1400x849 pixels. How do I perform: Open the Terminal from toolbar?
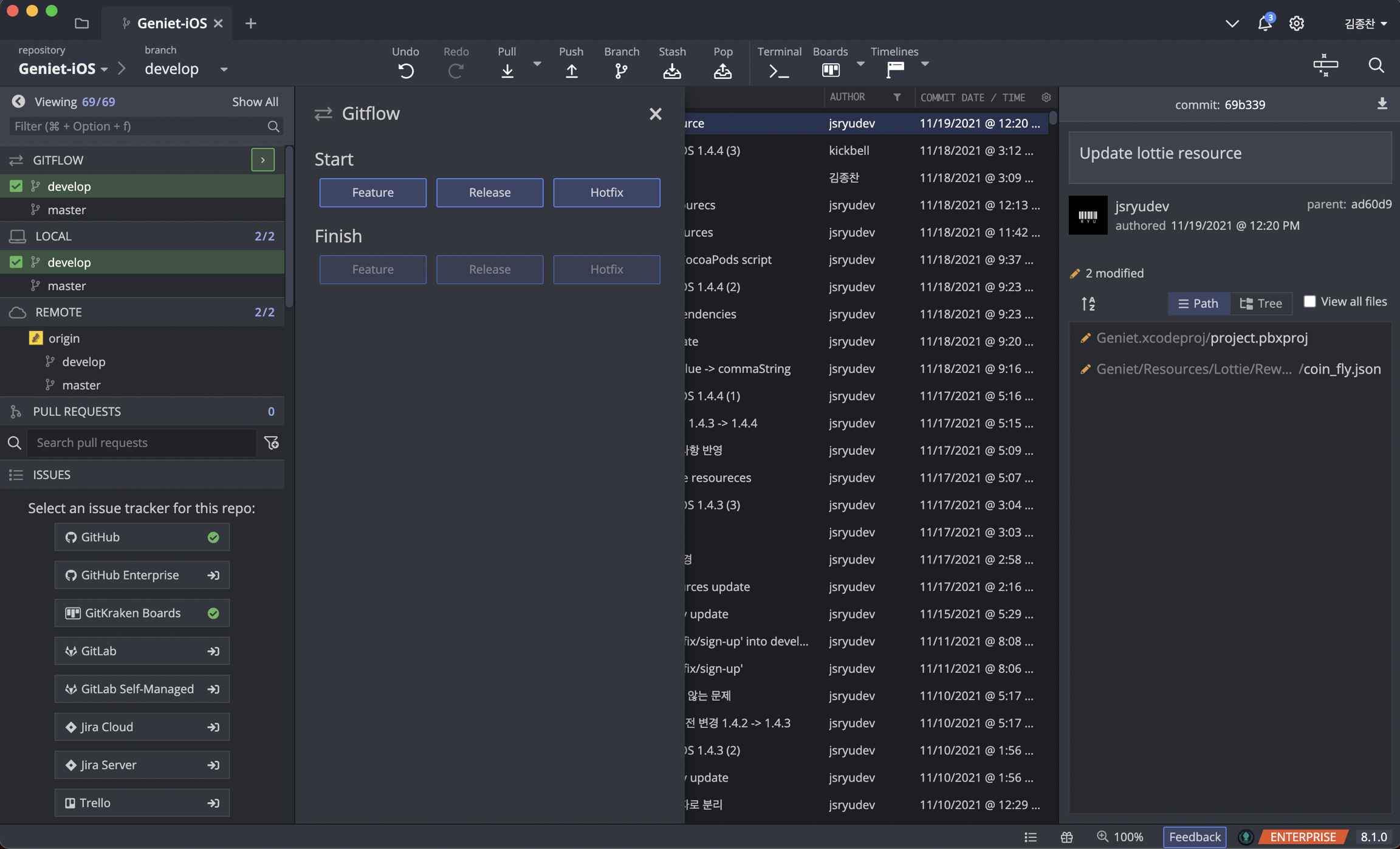tap(778, 70)
